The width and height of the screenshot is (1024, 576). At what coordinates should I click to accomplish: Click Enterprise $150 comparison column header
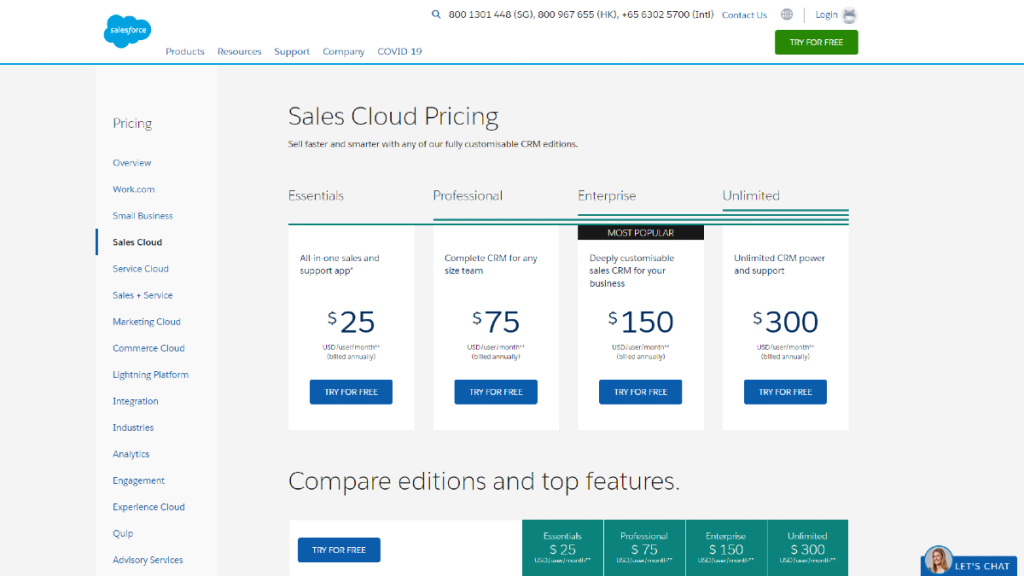(x=726, y=548)
